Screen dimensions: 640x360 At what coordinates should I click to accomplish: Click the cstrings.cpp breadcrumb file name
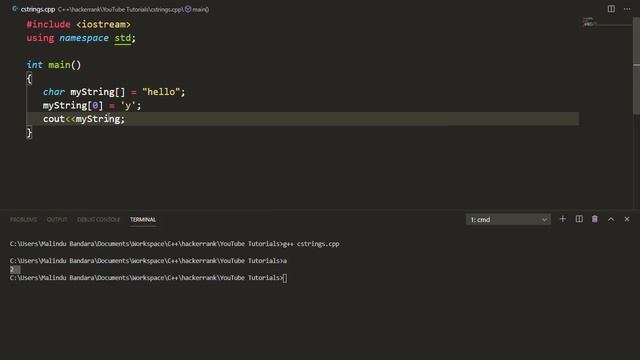point(38,9)
